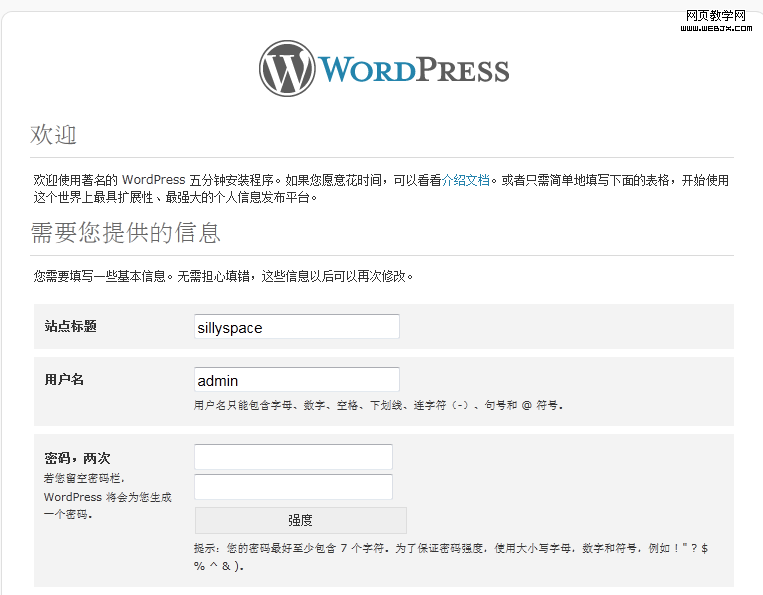The height and width of the screenshot is (595, 763).
Task: Select the second password confirmation input
Action: (x=293, y=487)
